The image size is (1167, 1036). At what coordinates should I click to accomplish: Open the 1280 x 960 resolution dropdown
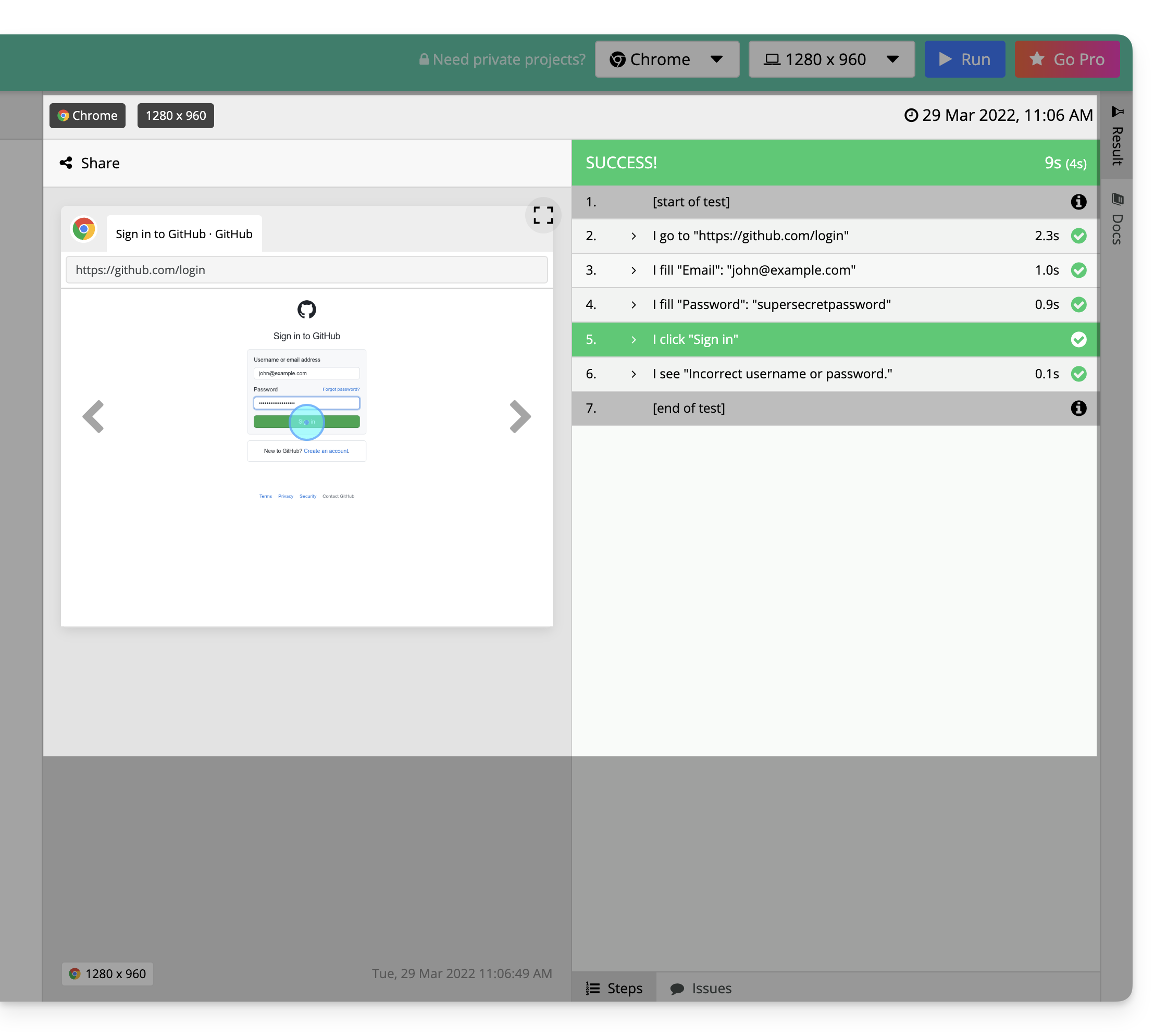[x=831, y=59]
